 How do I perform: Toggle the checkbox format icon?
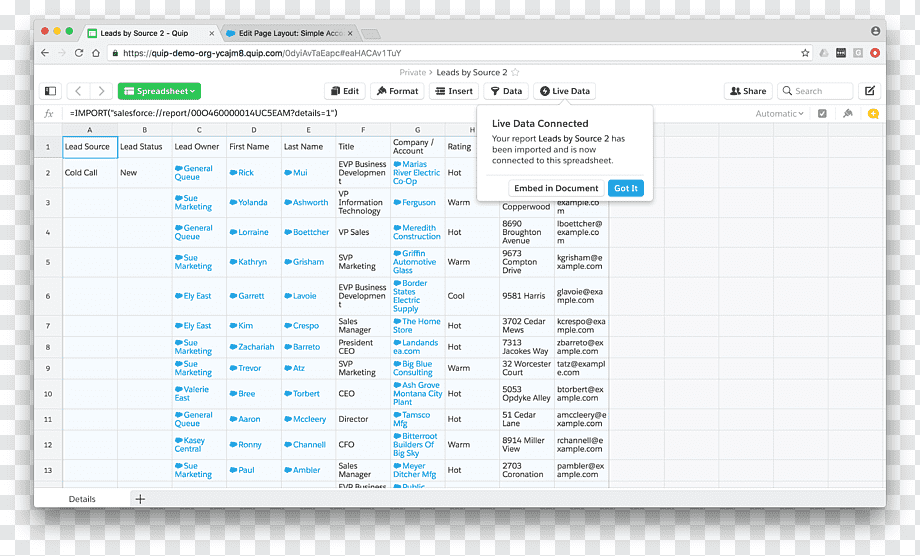tap(822, 114)
